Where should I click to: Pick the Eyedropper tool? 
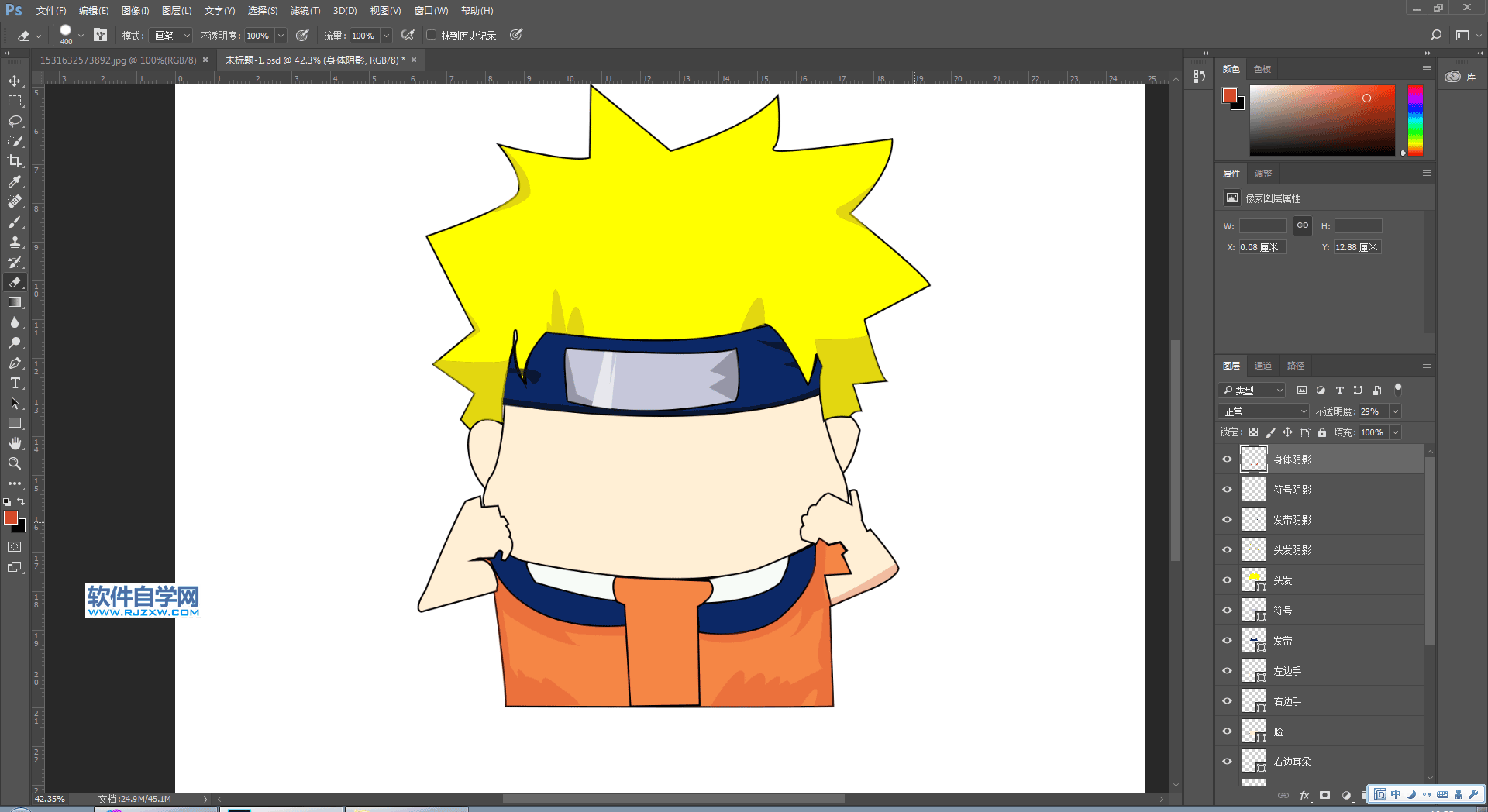[15, 181]
